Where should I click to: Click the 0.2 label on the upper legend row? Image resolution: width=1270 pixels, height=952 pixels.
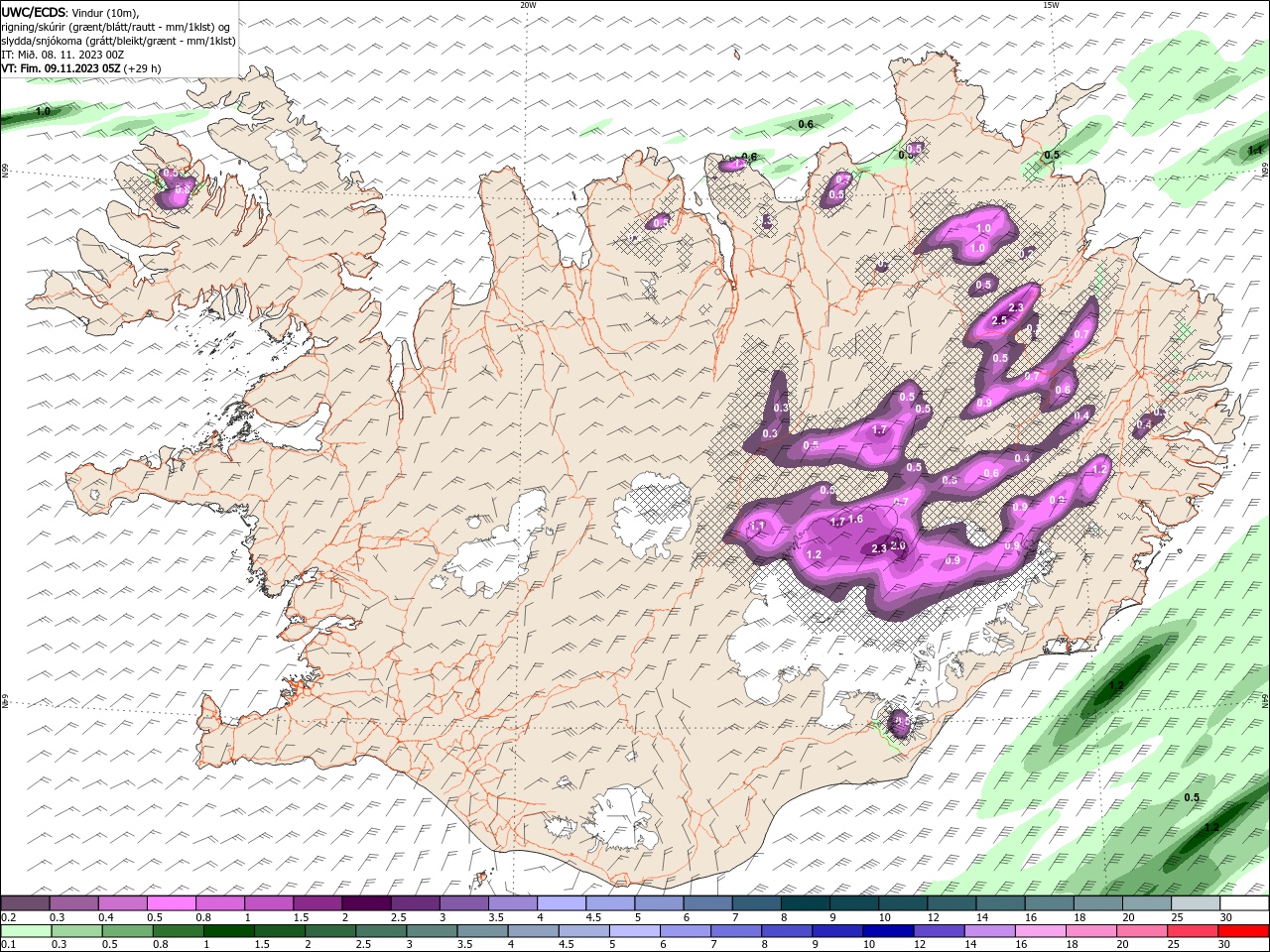pyautogui.click(x=7, y=917)
